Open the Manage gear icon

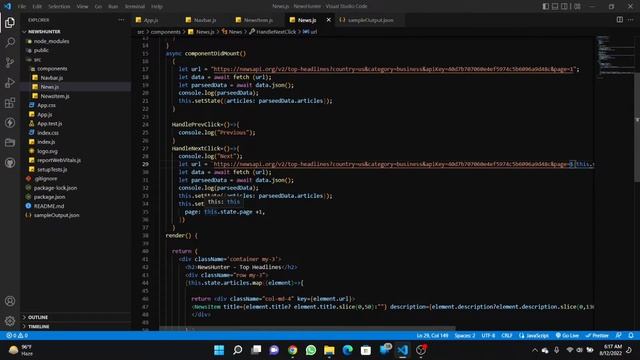tap(10, 321)
